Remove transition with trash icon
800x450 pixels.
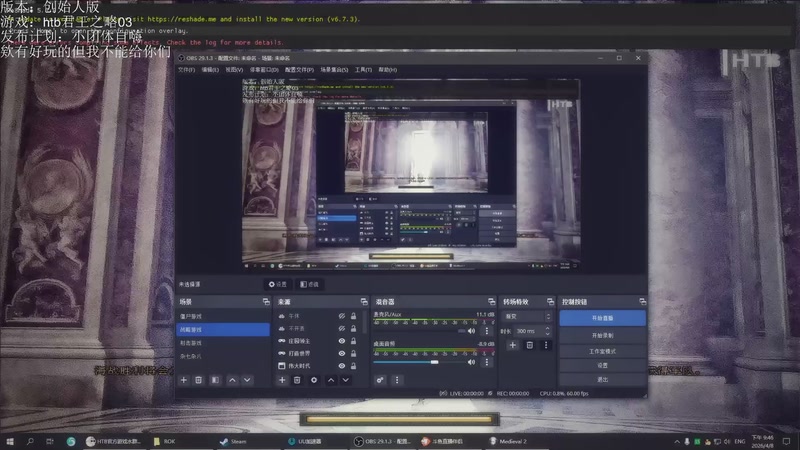pyautogui.click(x=530, y=345)
